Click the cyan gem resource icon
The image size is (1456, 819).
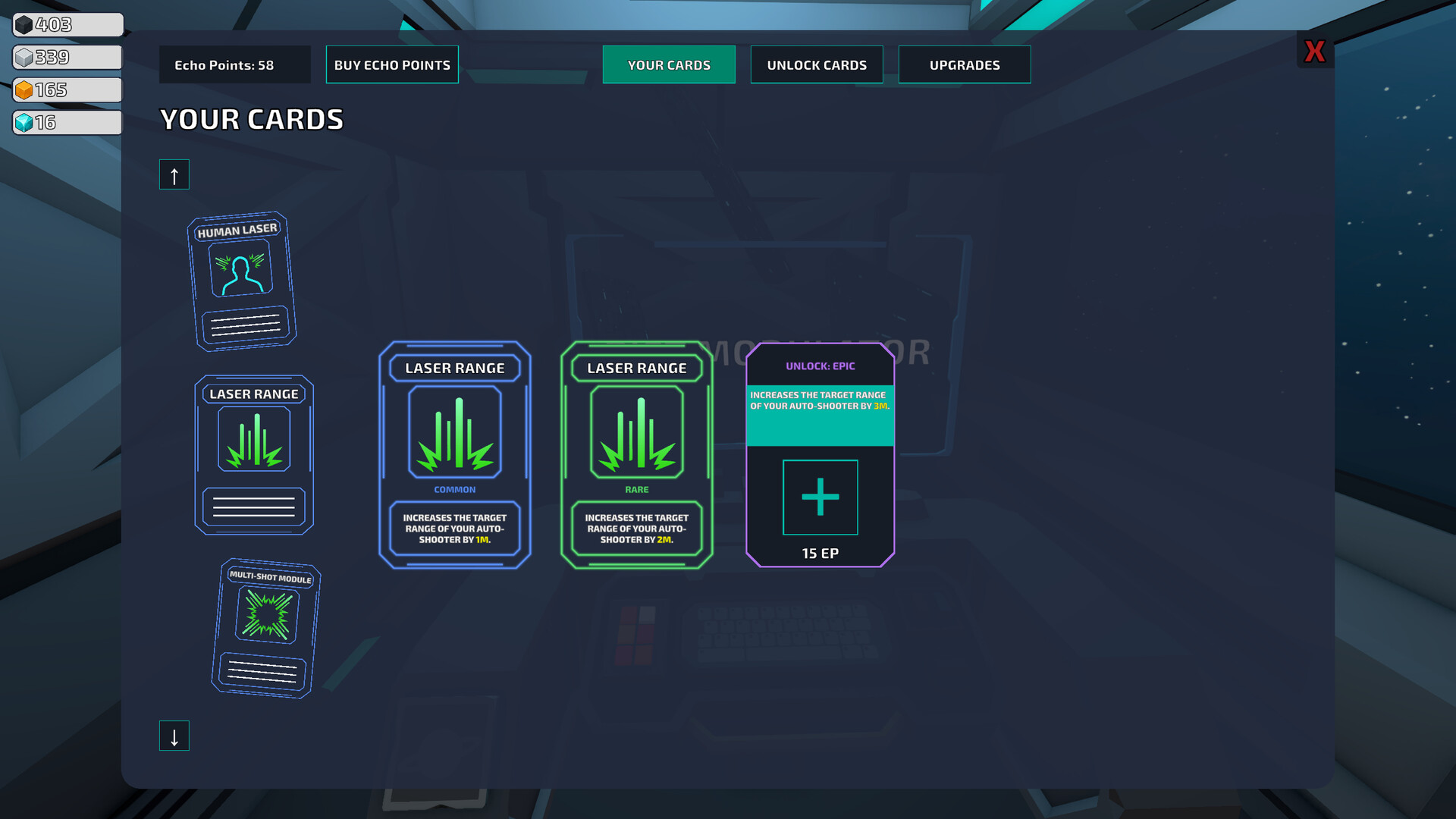pyautogui.click(x=24, y=123)
